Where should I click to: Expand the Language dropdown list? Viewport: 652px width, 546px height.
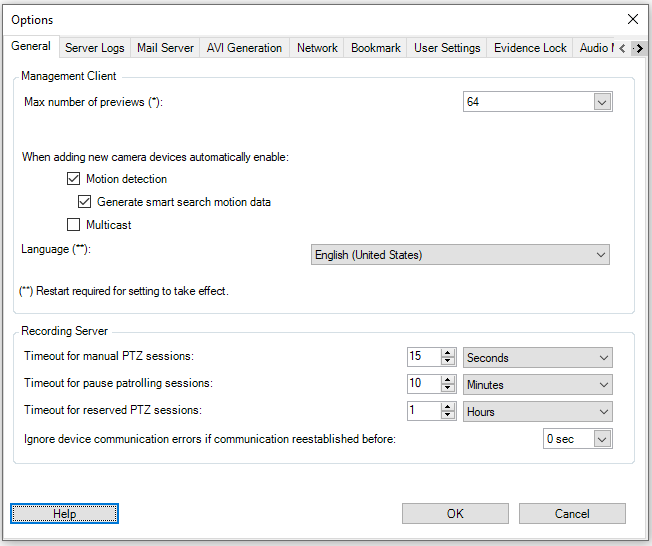pyautogui.click(x=601, y=255)
